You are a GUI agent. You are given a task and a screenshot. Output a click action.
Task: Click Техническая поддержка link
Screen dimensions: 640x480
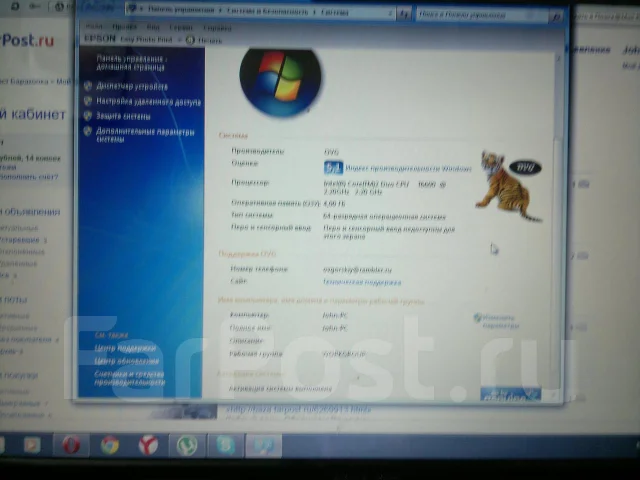point(362,282)
